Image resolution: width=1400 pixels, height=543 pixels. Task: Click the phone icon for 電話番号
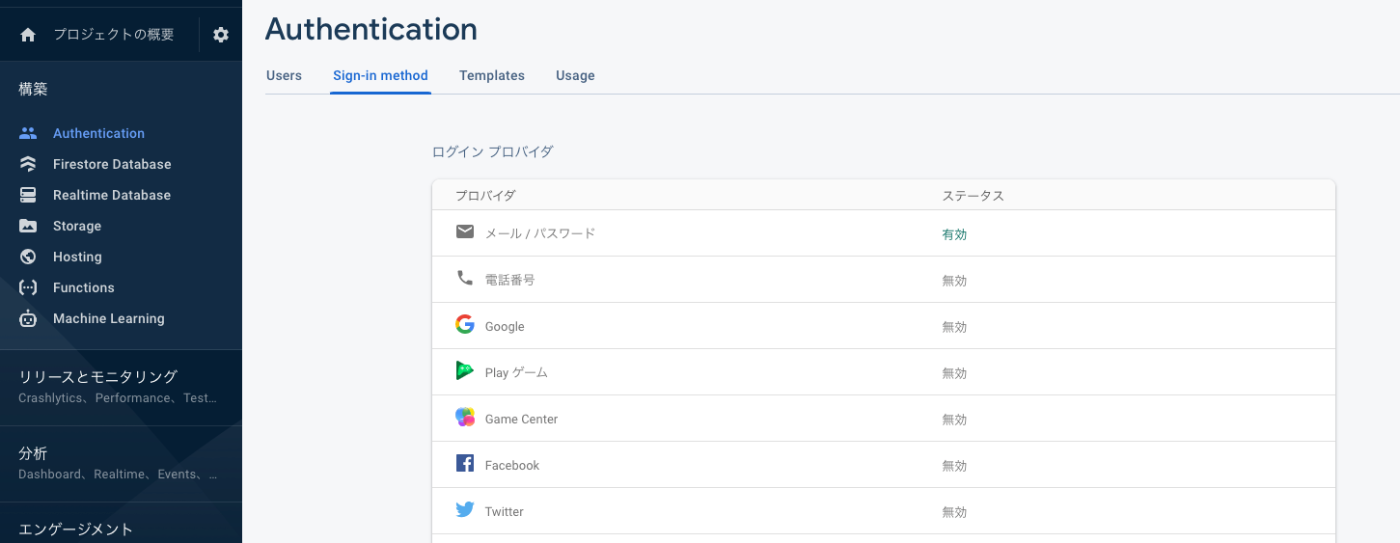click(465, 279)
